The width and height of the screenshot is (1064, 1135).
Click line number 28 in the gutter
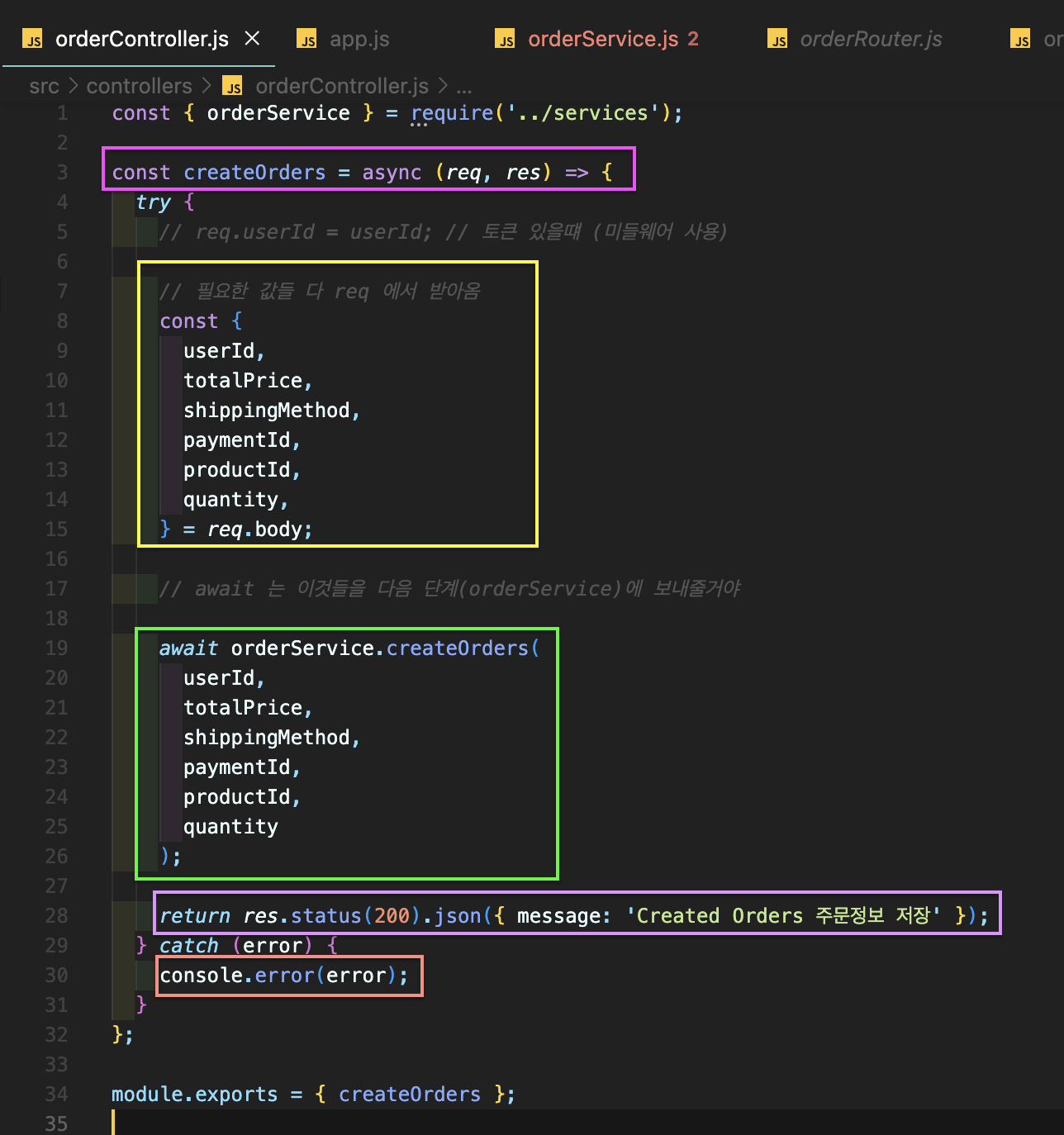coord(56,916)
